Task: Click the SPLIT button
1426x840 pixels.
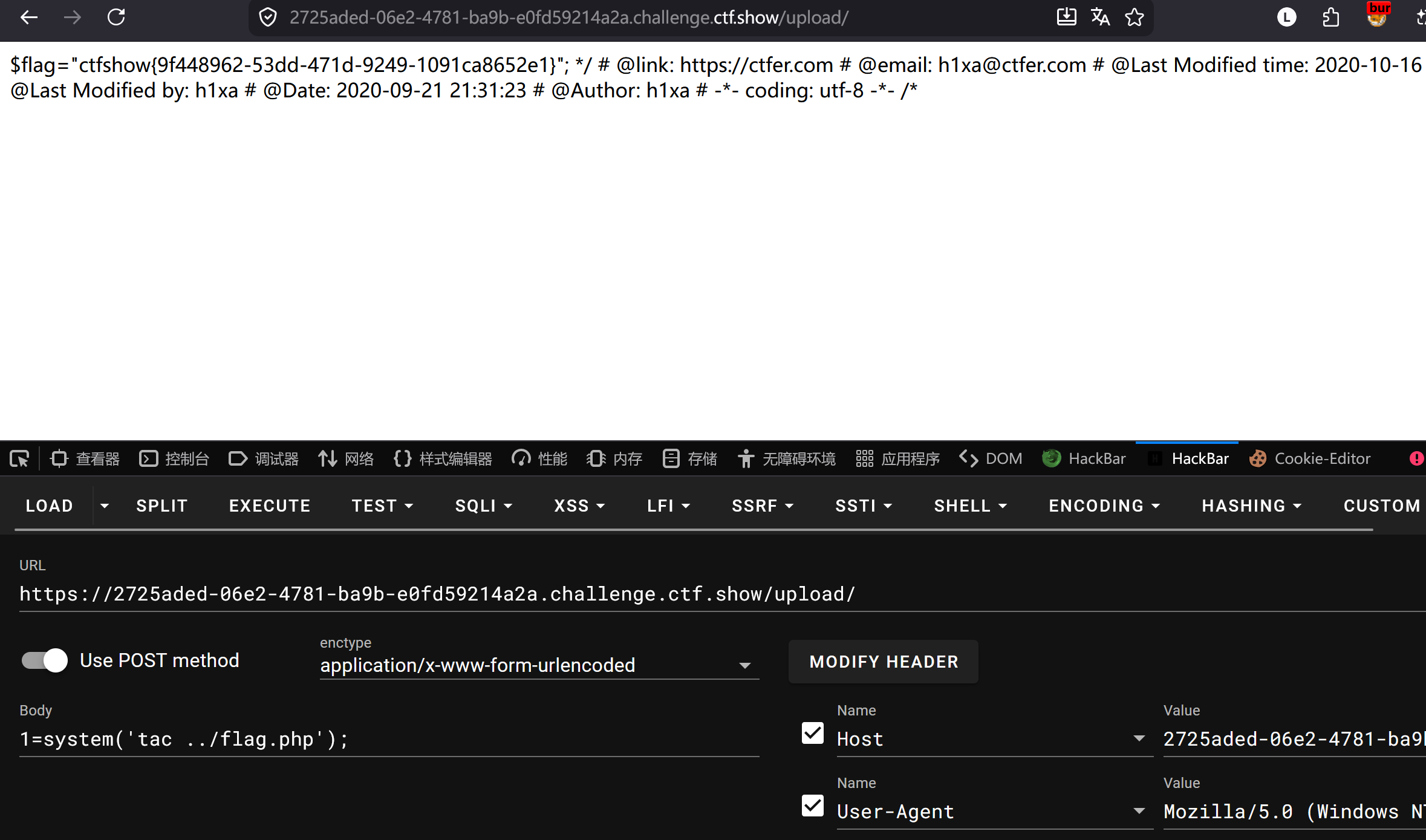Action: click(162, 506)
